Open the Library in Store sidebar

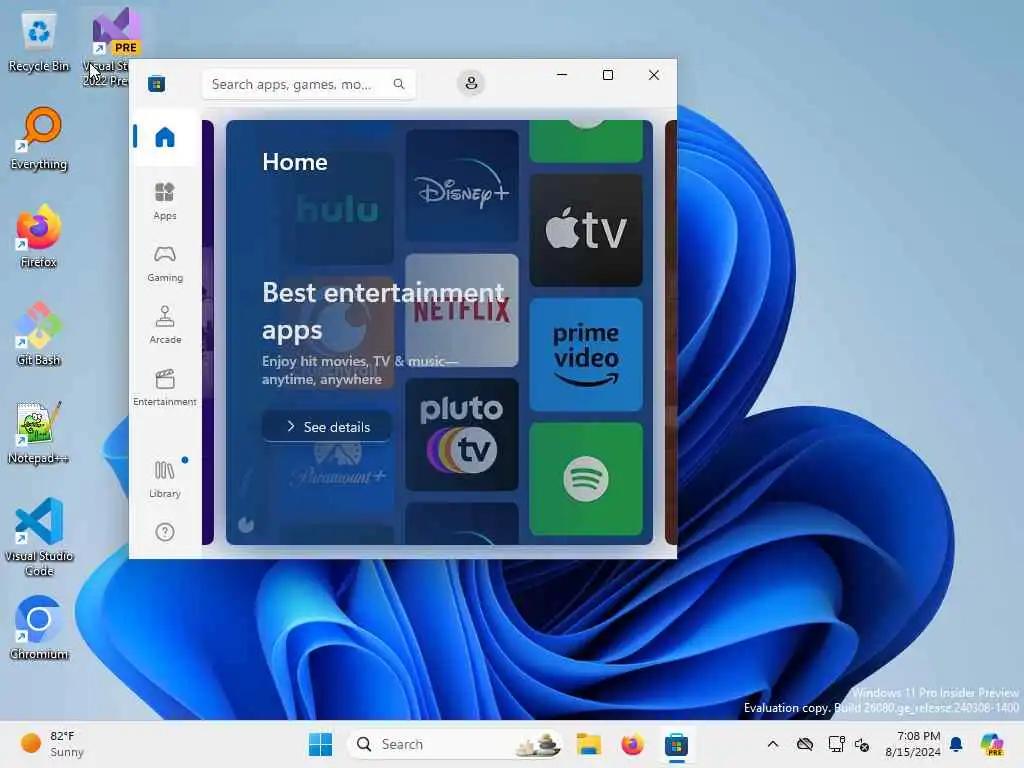point(165,479)
